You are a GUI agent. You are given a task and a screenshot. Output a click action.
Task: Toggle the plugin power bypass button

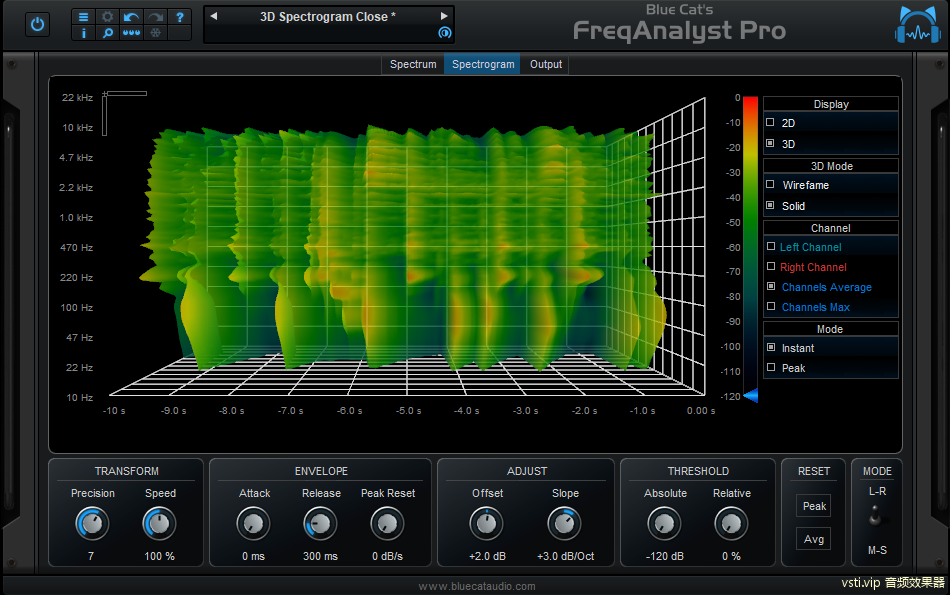(x=38, y=25)
